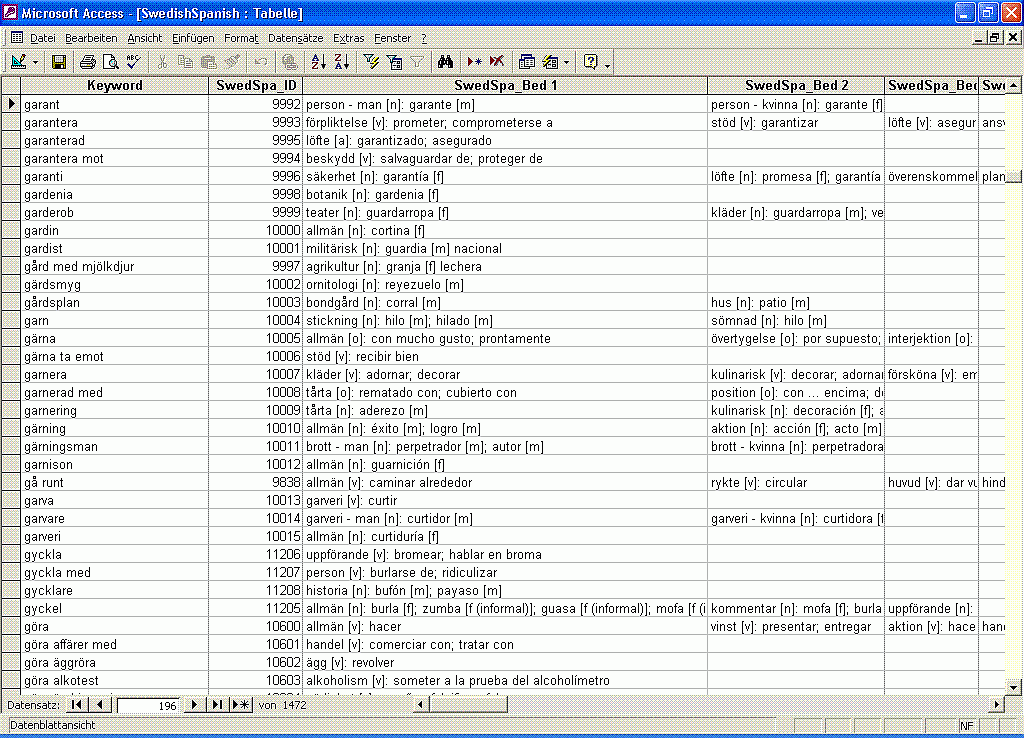Click cell 'hus [n]: patio [m]'
The height and width of the screenshot is (738, 1024).
796,302
